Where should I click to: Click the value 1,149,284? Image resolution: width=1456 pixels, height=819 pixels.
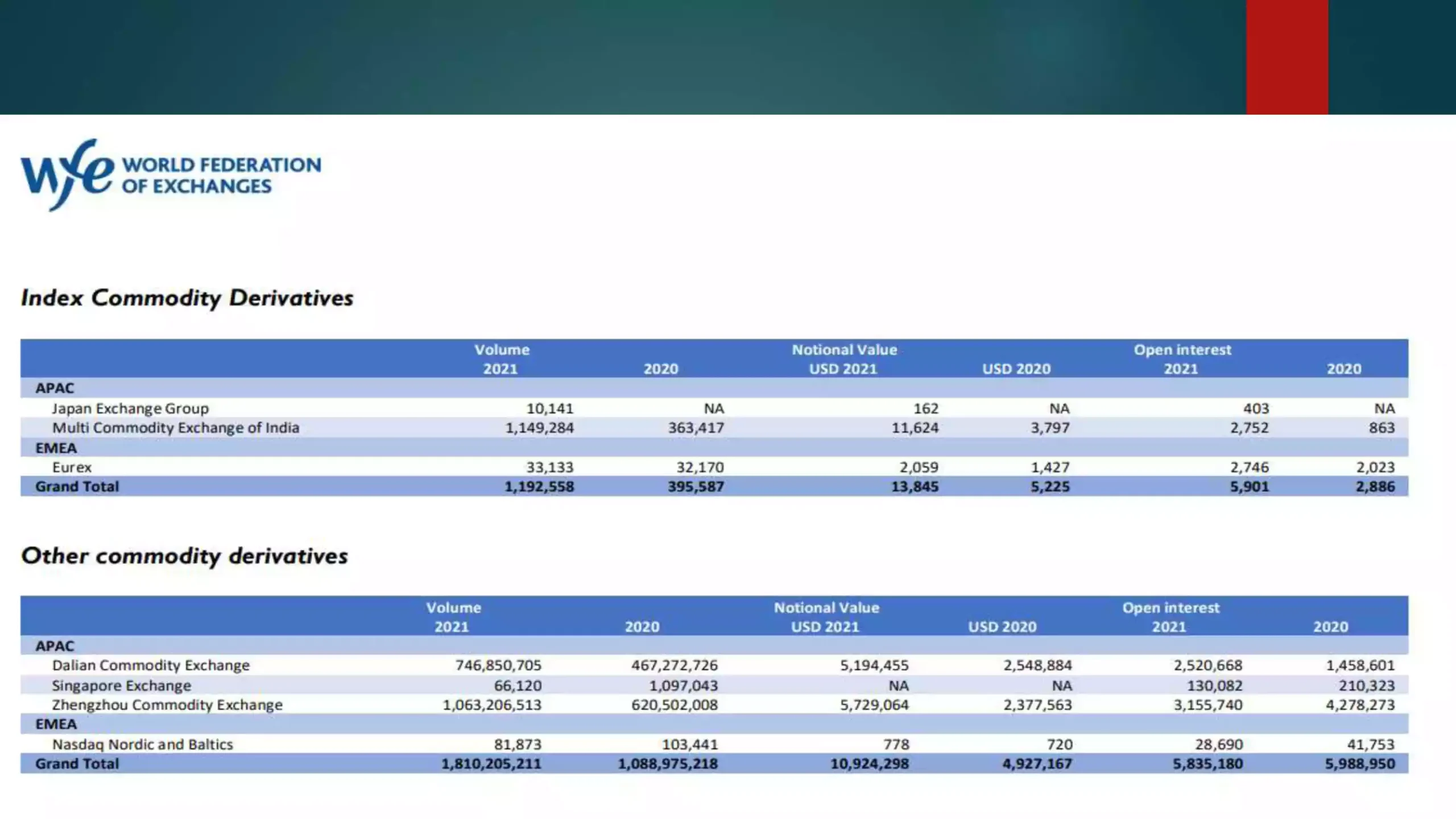[540, 428]
